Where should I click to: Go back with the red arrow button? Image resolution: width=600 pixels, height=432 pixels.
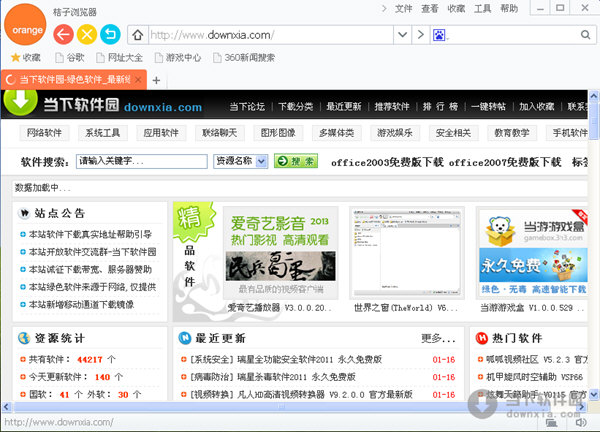tap(64, 34)
